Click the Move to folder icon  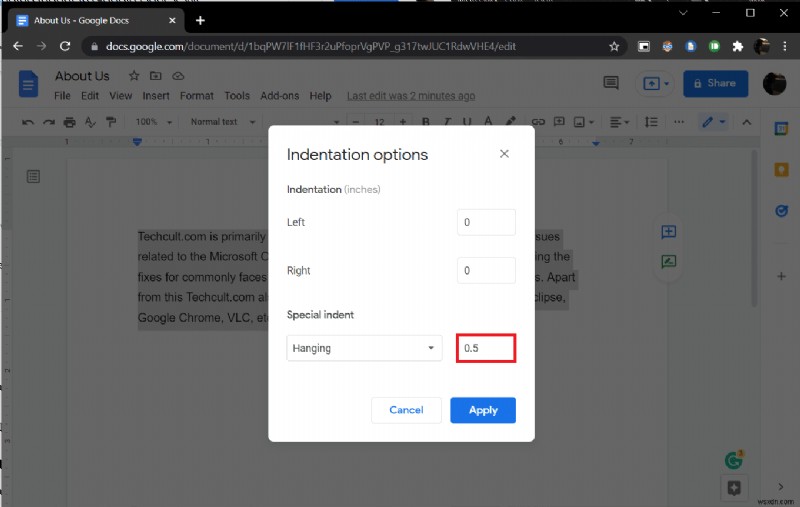coord(156,76)
